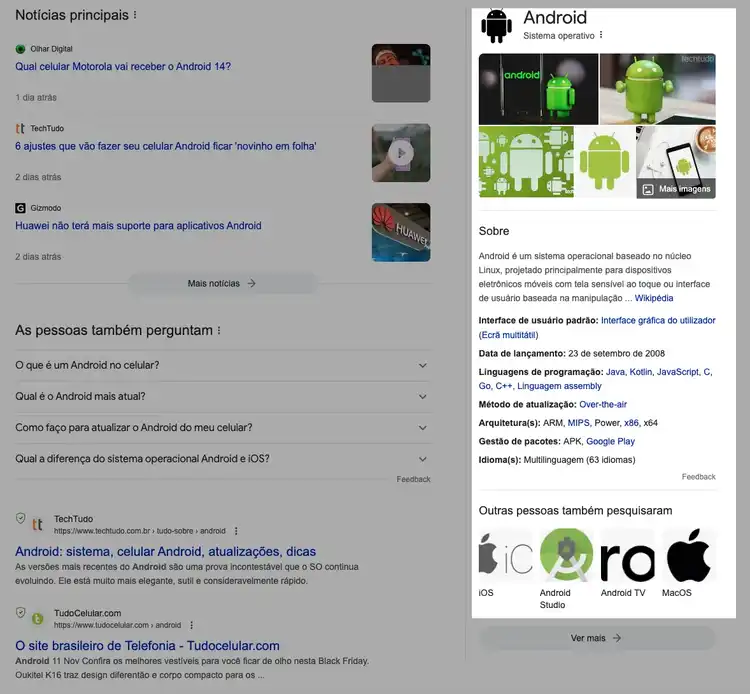Click the iOS related search icon
This screenshot has height=694, width=750.
point(506,555)
